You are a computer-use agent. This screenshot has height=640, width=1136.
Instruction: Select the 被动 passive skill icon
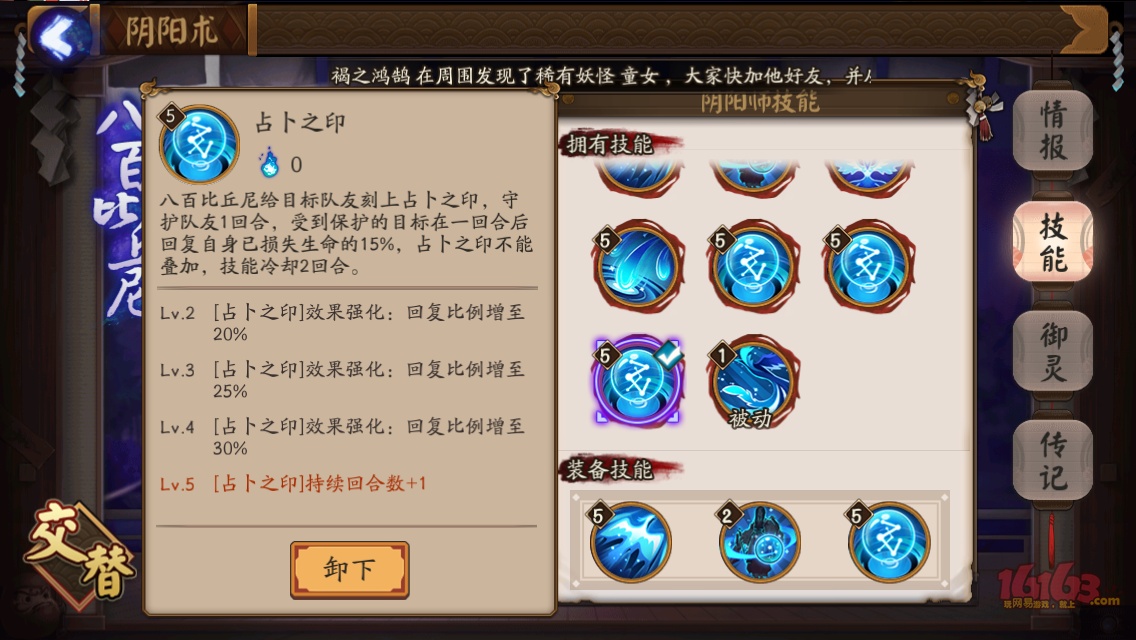tap(753, 382)
